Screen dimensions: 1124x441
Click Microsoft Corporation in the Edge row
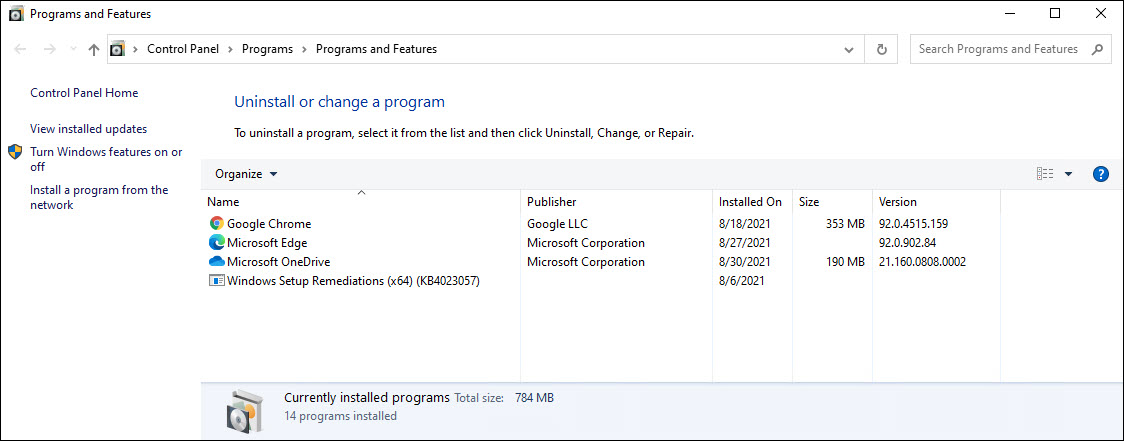pyautogui.click(x=586, y=242)
